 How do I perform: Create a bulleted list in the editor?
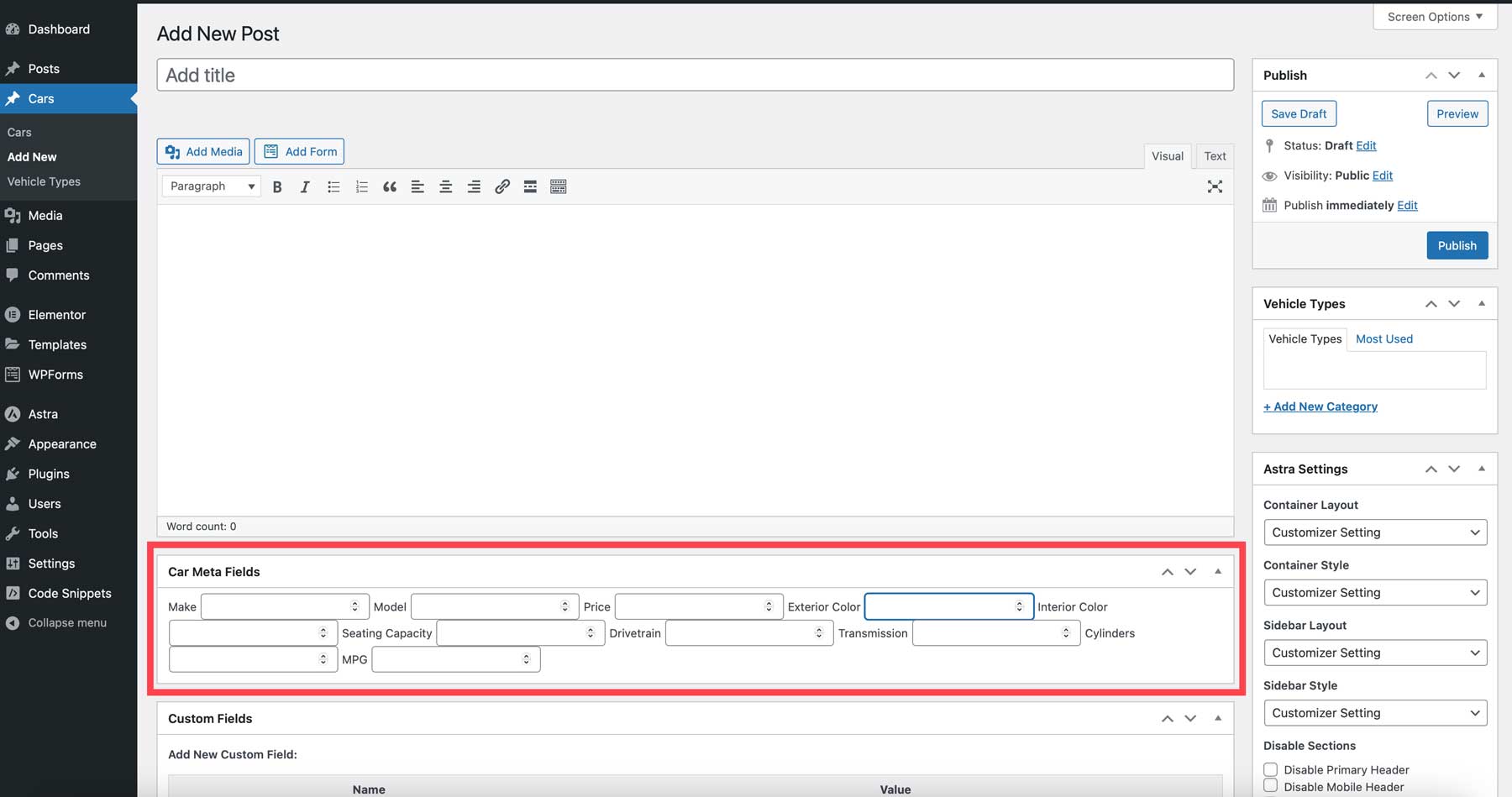(x=333, y=186)
